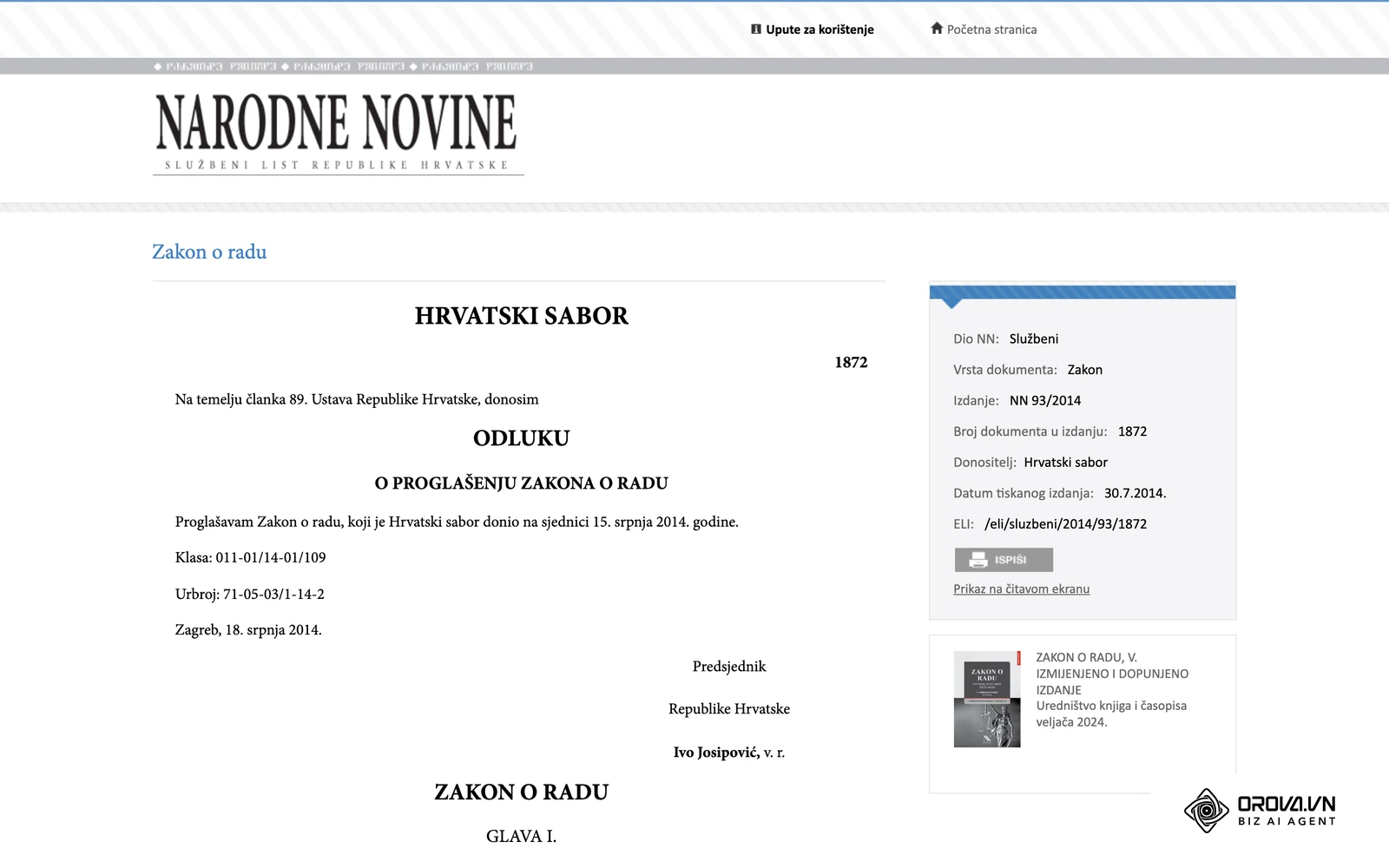The width and height of the screenshot is (1389, 868).
Task: Click the Narodne Novine logo
Action: point(338,135)
